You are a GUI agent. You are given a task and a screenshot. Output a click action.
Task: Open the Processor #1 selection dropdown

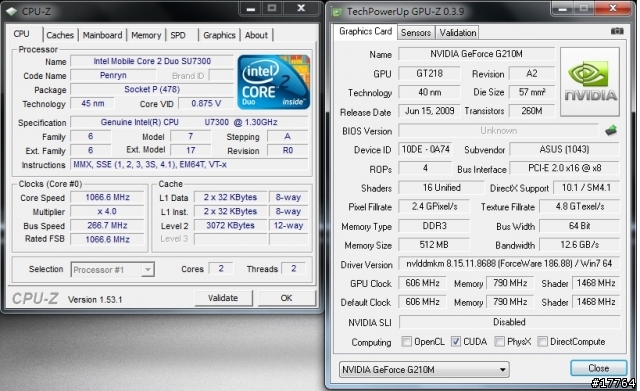coord(113,269)
